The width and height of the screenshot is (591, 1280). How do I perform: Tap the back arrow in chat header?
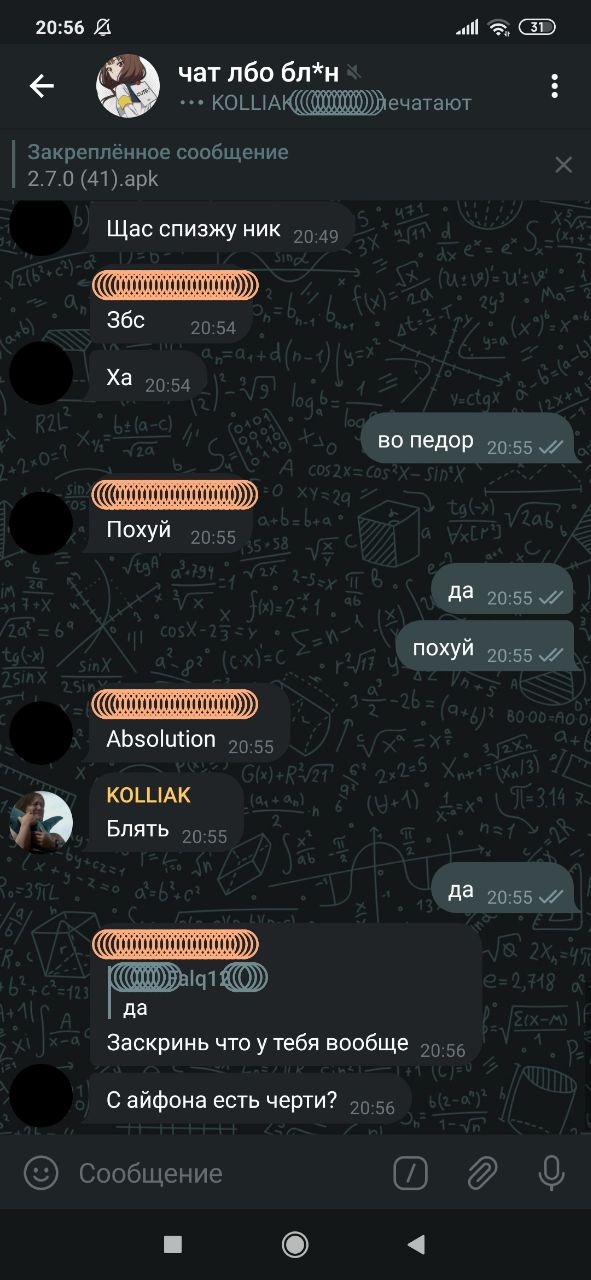pos(41,86)
